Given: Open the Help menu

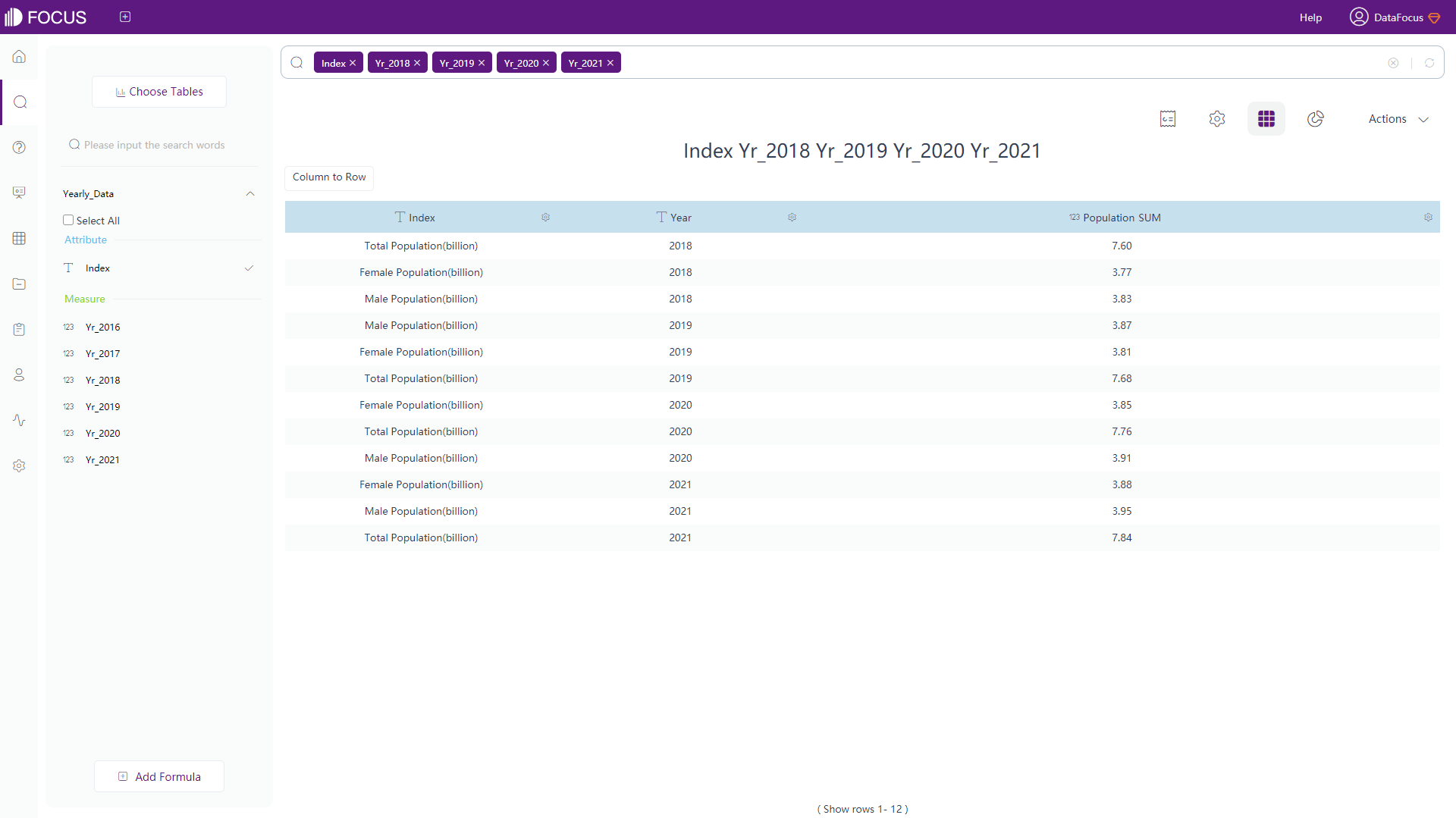Looking at the screenshot, I should [x=1310, y=17].
